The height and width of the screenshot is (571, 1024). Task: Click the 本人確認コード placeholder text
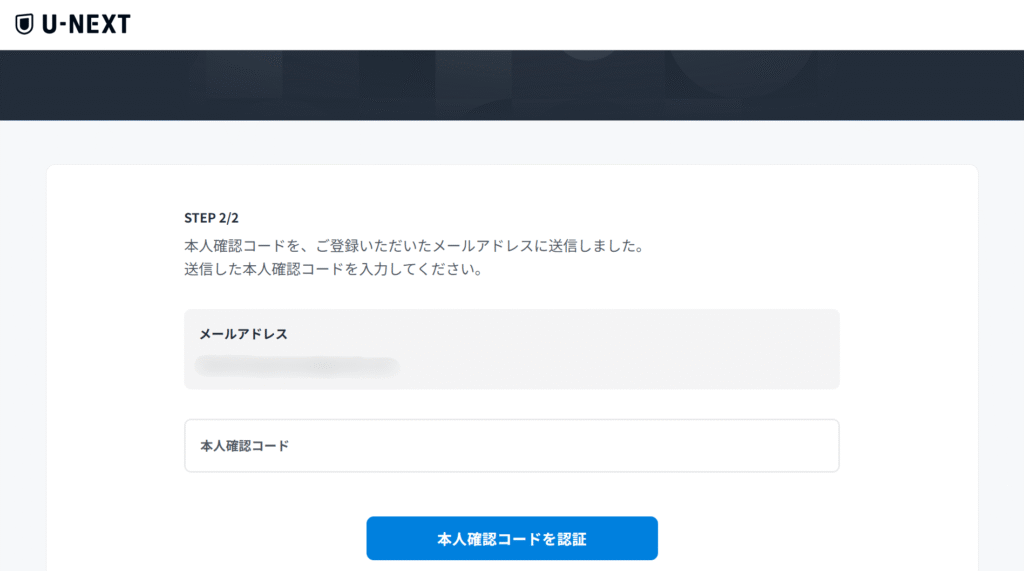244,446
